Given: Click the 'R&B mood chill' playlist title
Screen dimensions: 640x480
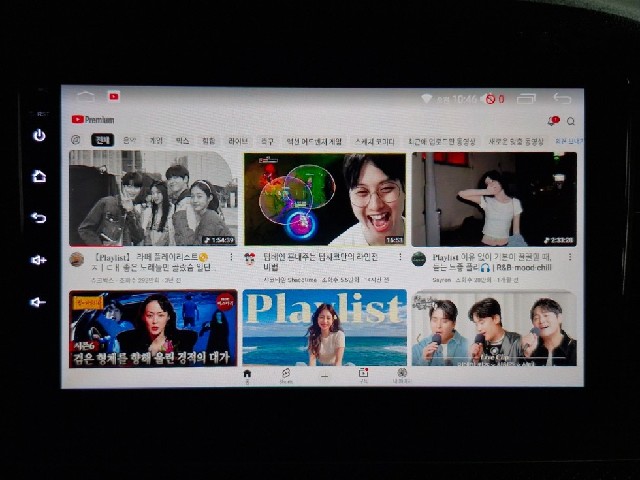Looking at the screenshot, I should coord(492,262).
